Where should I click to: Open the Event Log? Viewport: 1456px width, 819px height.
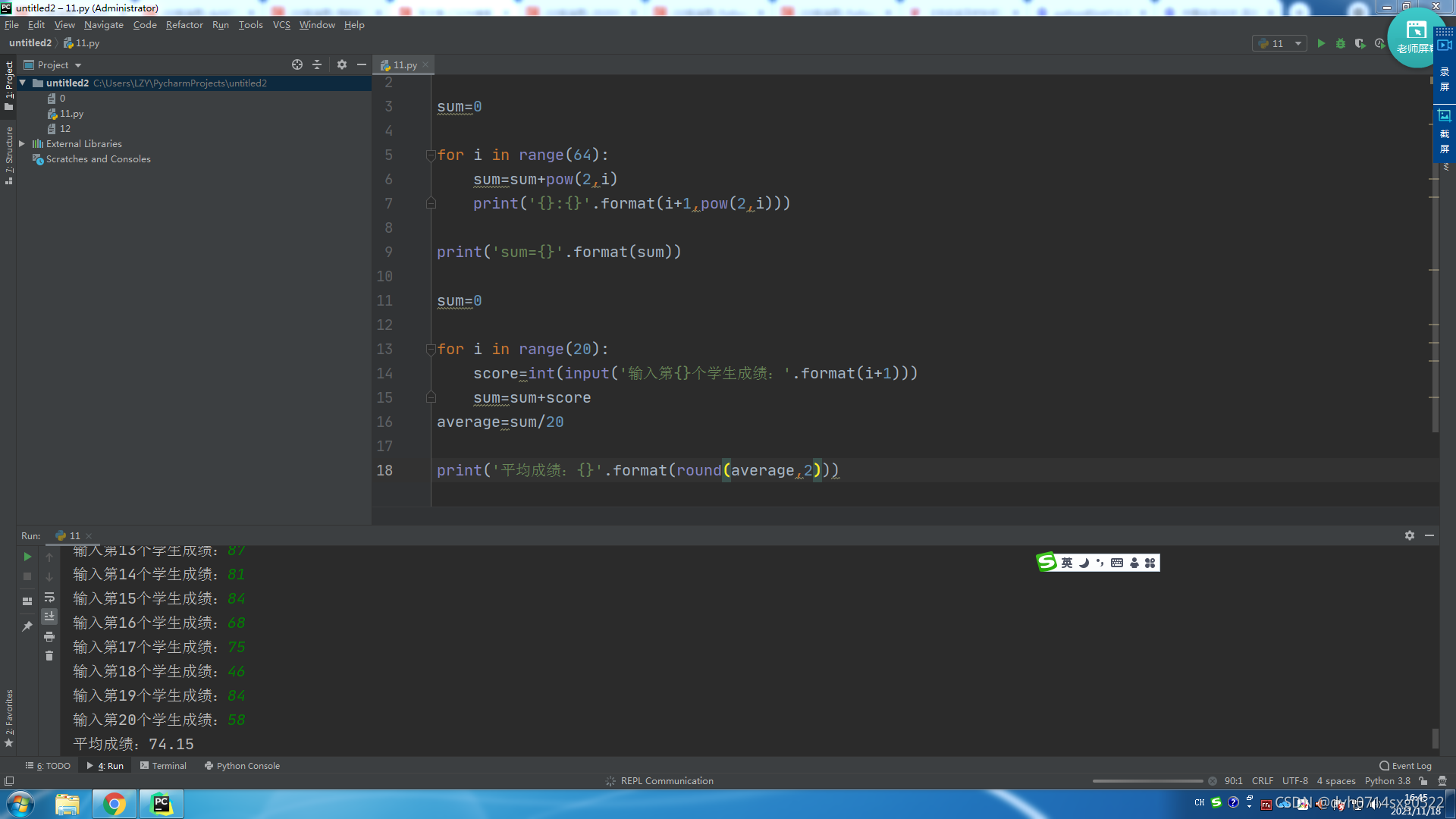(1405, 766)
